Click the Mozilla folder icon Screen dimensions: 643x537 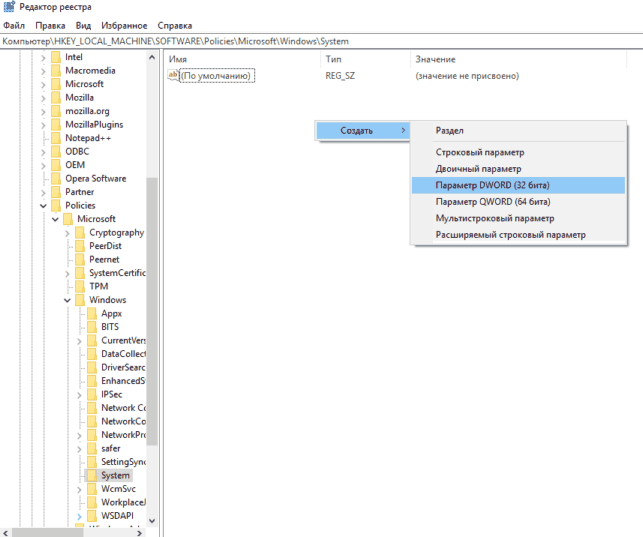[x=56, y=98]
